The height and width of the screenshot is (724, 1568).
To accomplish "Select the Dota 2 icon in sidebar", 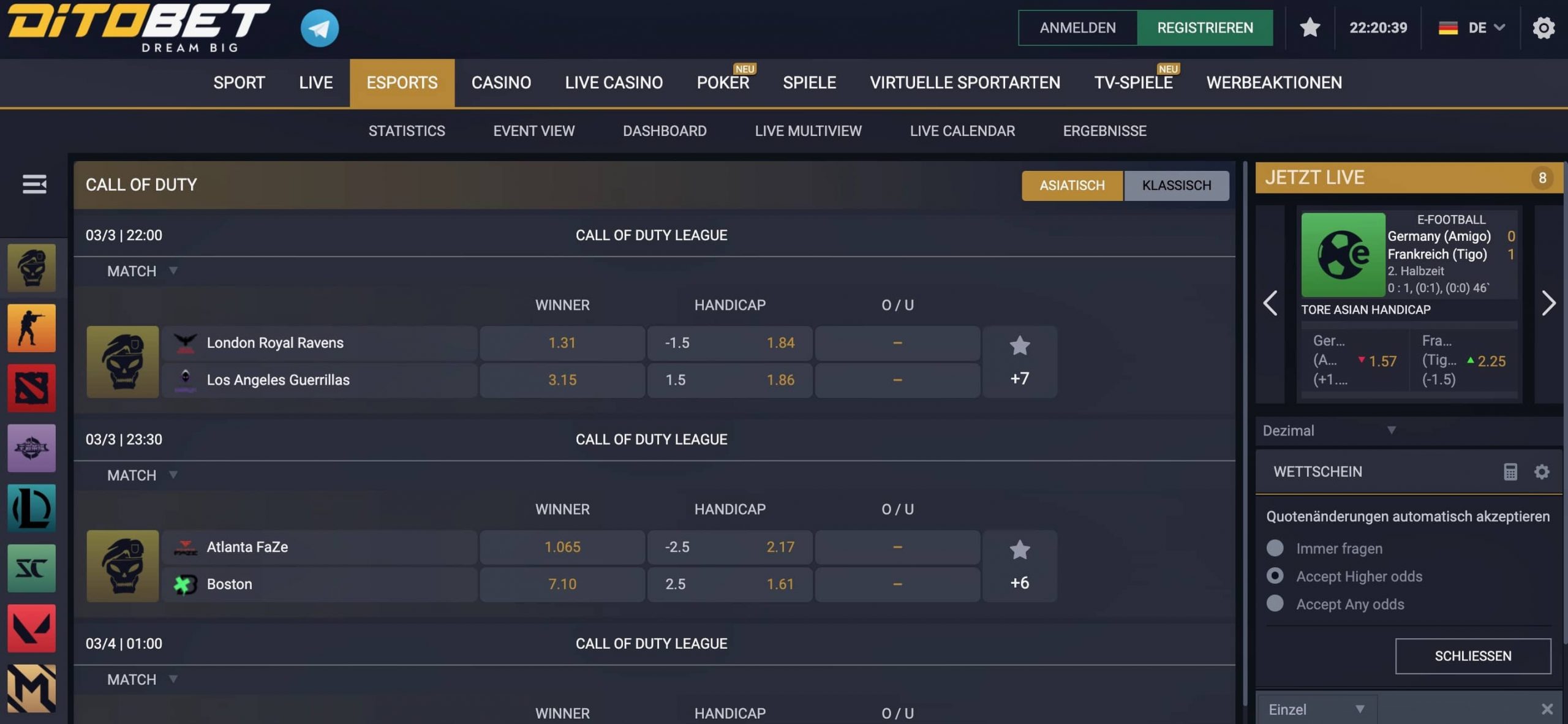I will pyautogui.click(x=31, y=388).
